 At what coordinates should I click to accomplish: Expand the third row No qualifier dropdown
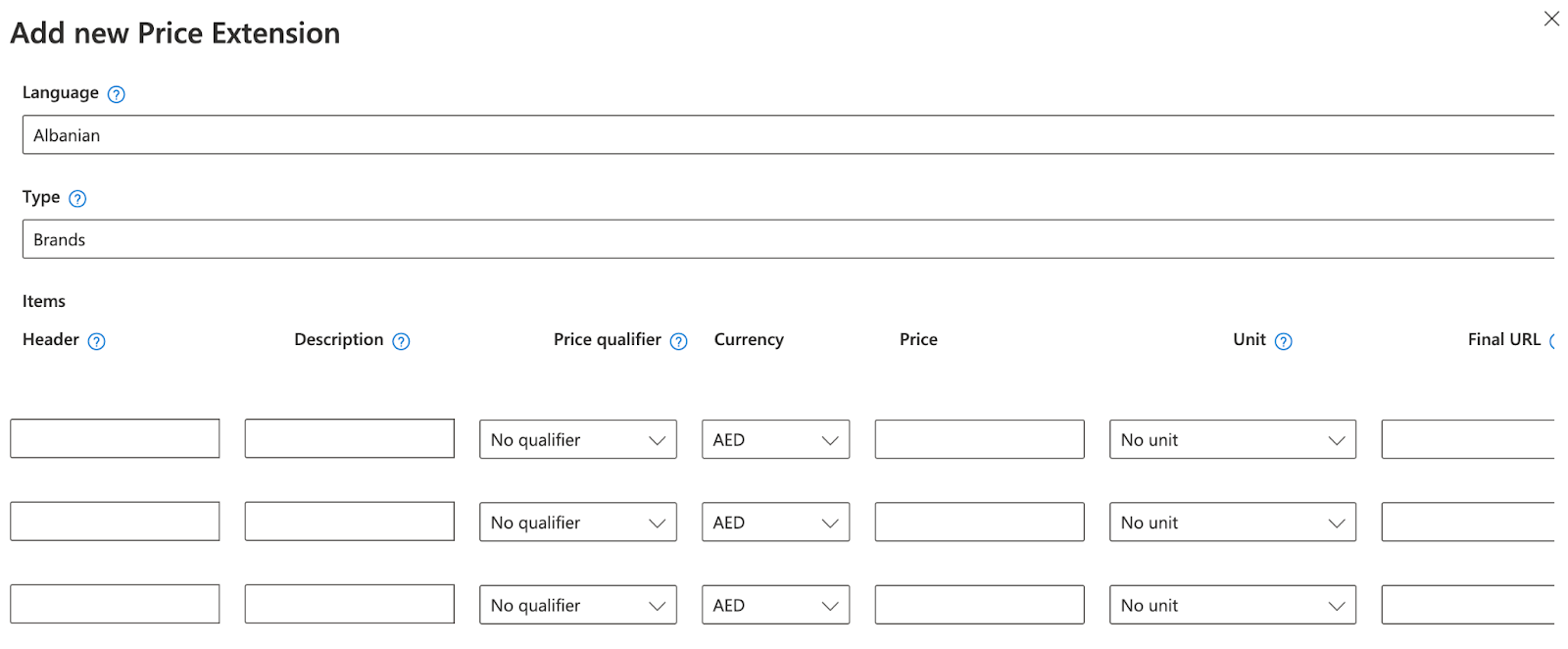577,605
